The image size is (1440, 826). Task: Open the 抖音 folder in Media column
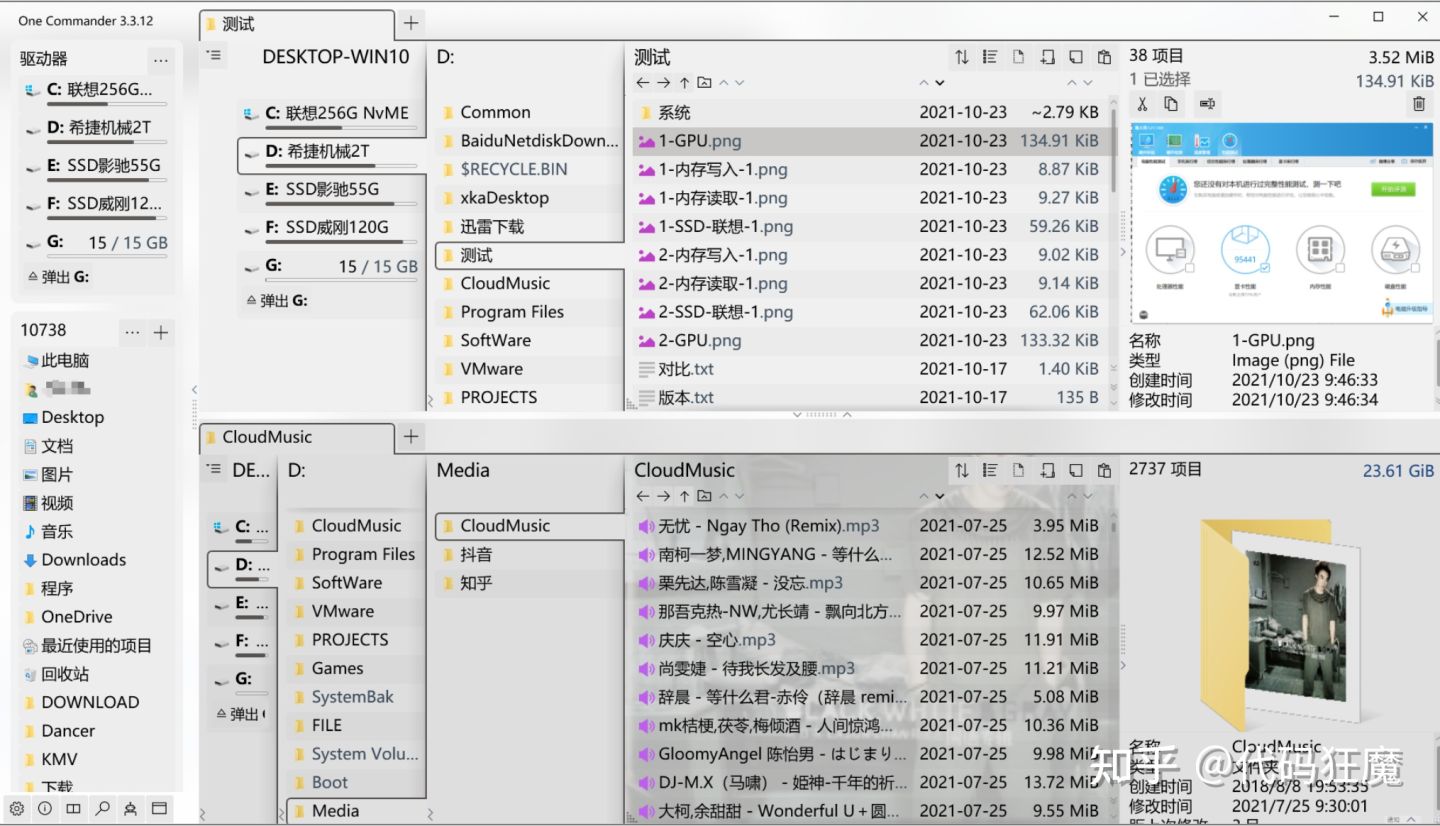(x=470, y=554)
